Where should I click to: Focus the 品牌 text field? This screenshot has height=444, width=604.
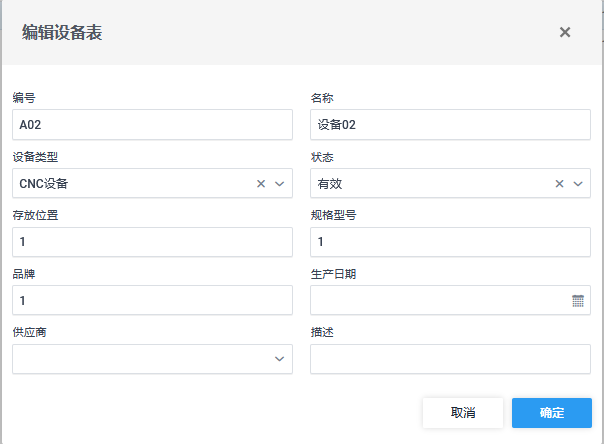point(152,301)
